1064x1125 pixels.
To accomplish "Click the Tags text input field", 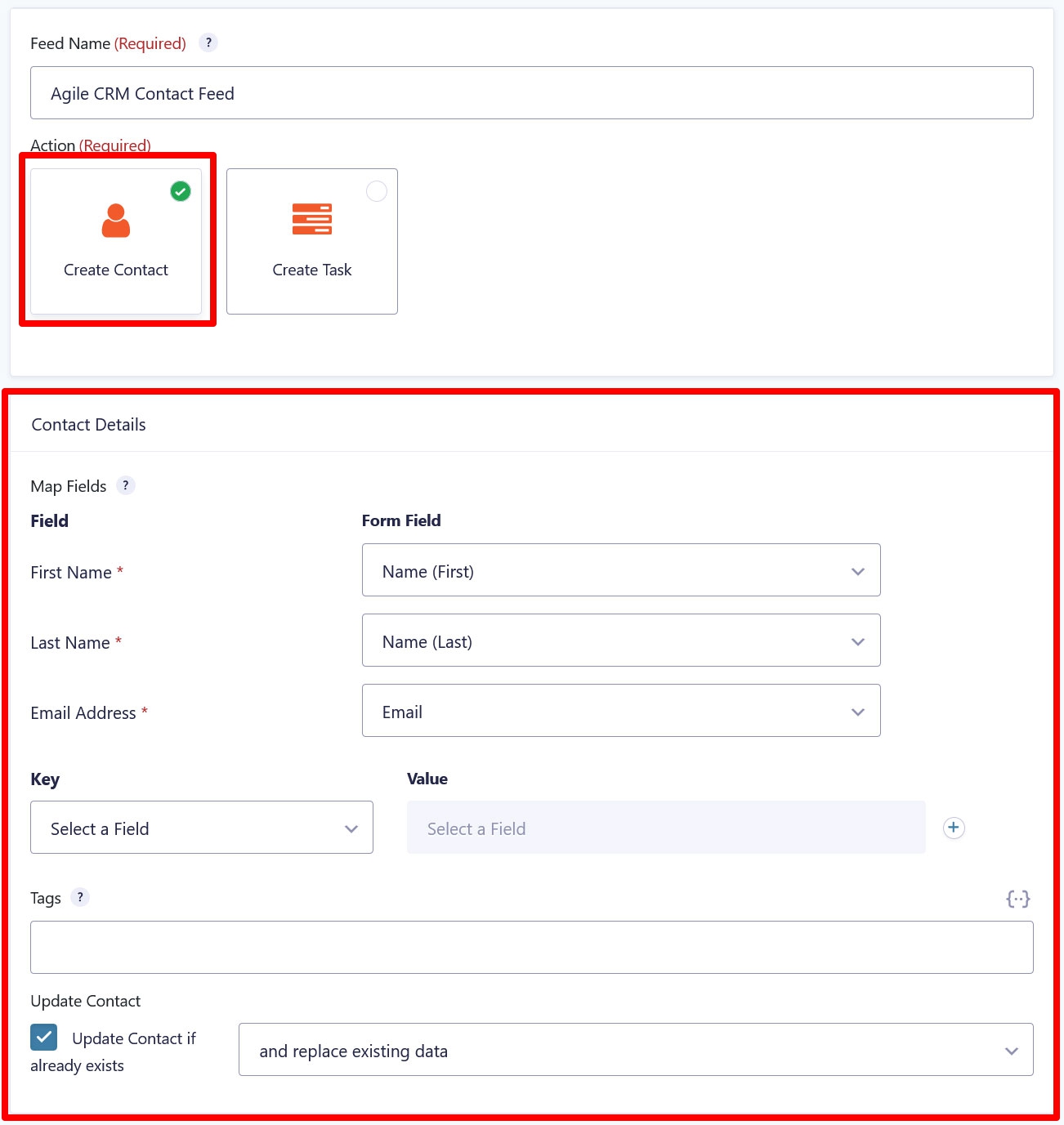I will (532, 948).
